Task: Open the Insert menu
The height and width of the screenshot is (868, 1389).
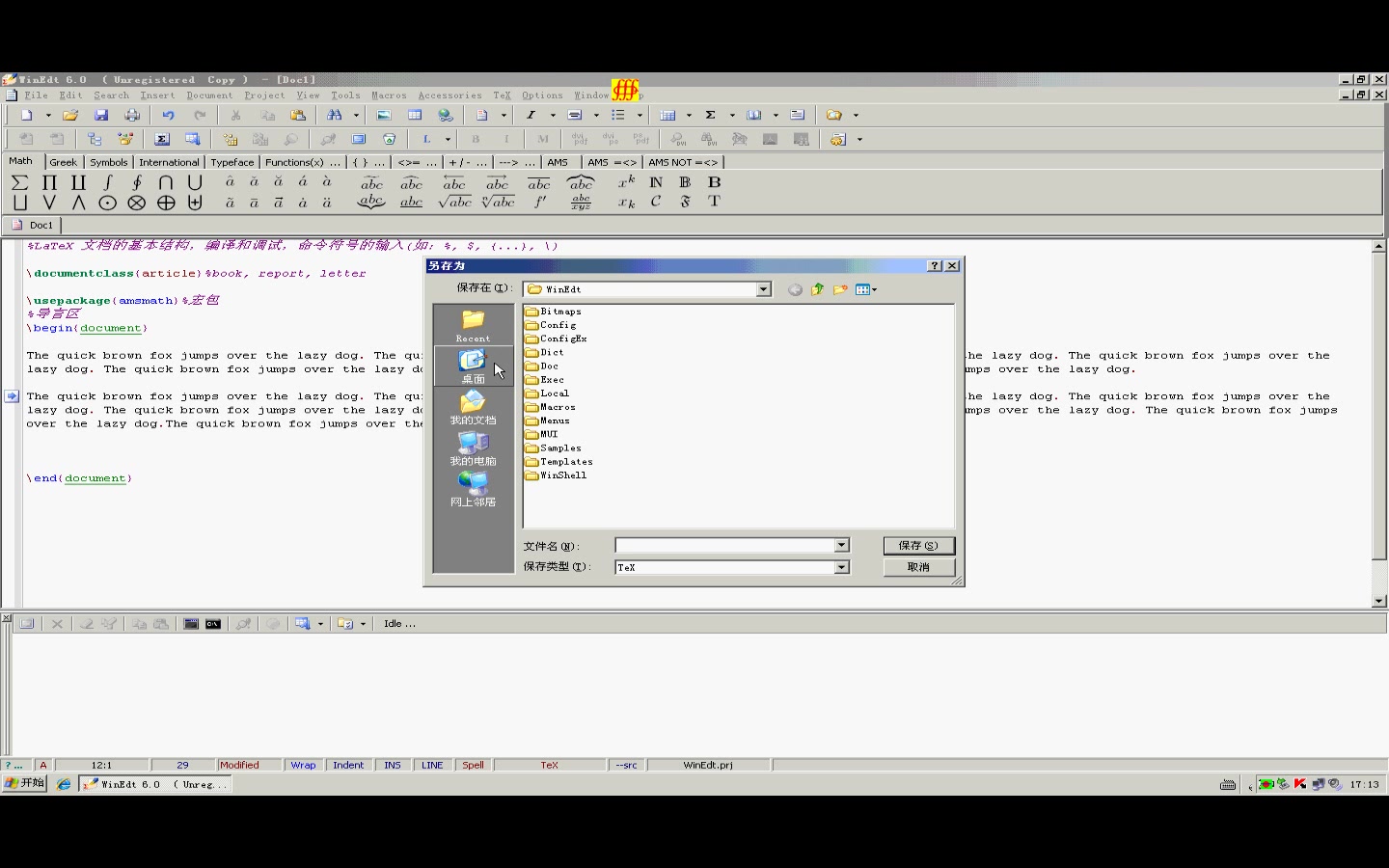Action: click(157, 95)
